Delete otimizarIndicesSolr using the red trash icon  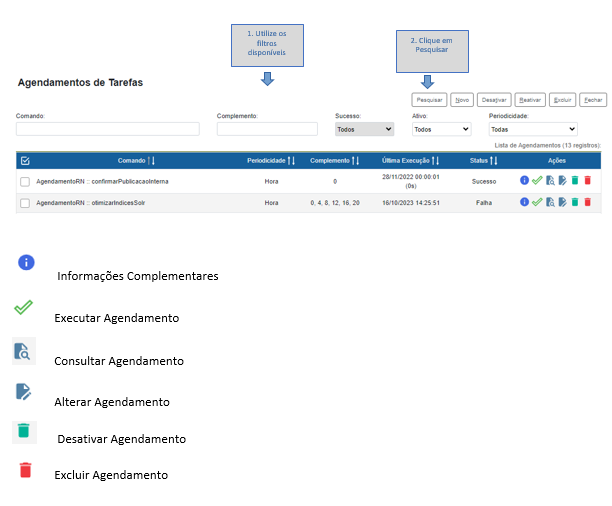point(588,202)
